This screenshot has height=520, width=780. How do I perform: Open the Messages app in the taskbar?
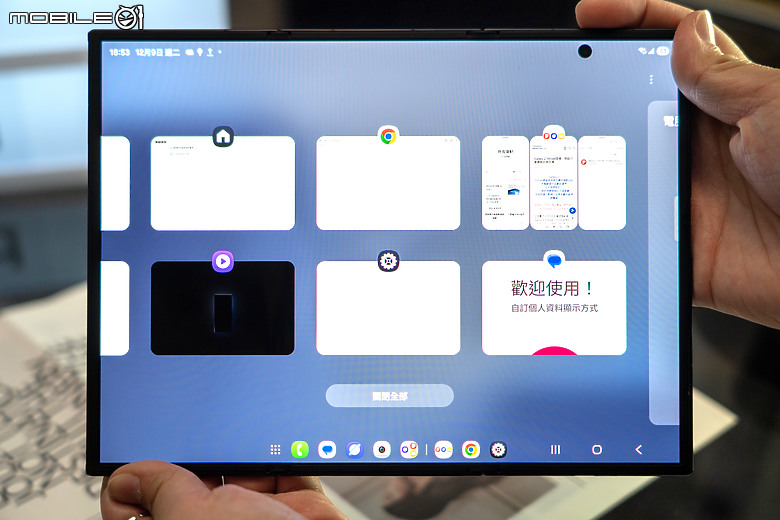(327, 450)
